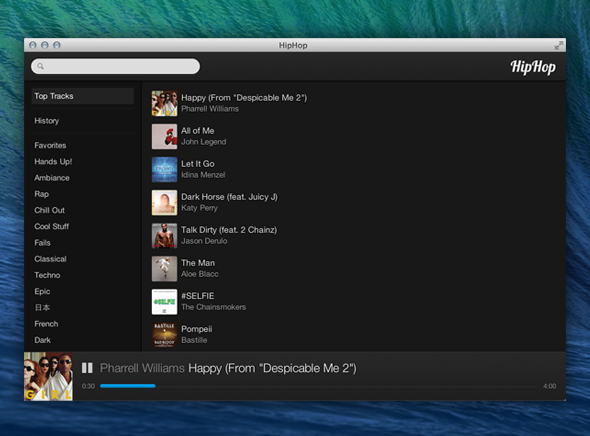Select the 日本 playlist
Image resolution: width=590 pixels, height=436 pixels.
point(42,307)
